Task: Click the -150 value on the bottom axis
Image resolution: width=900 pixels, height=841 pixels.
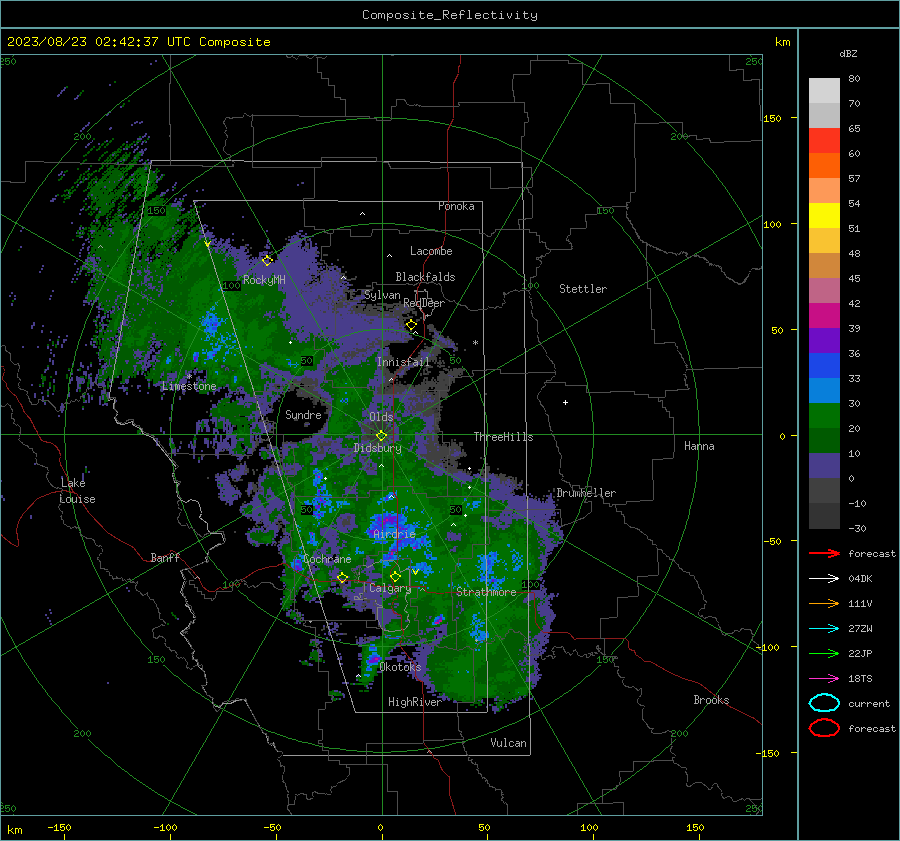Action: 59,827
